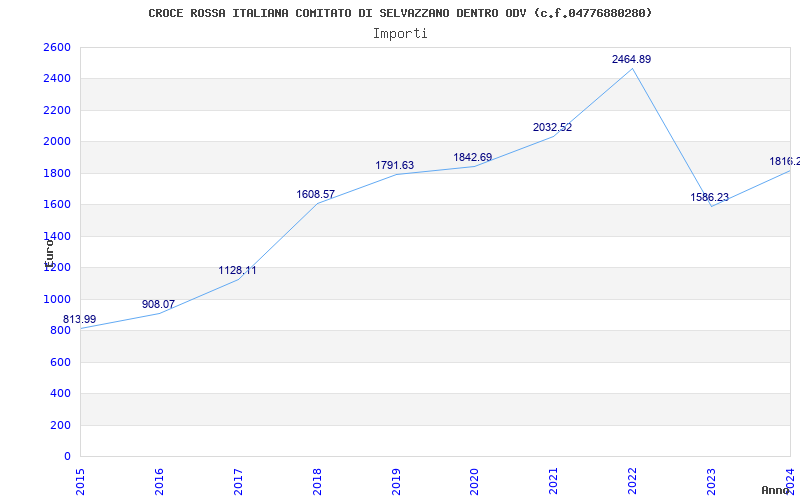Click the 2032.52 data label
Screen dimensions: 800x500
(x=553, y=128)
